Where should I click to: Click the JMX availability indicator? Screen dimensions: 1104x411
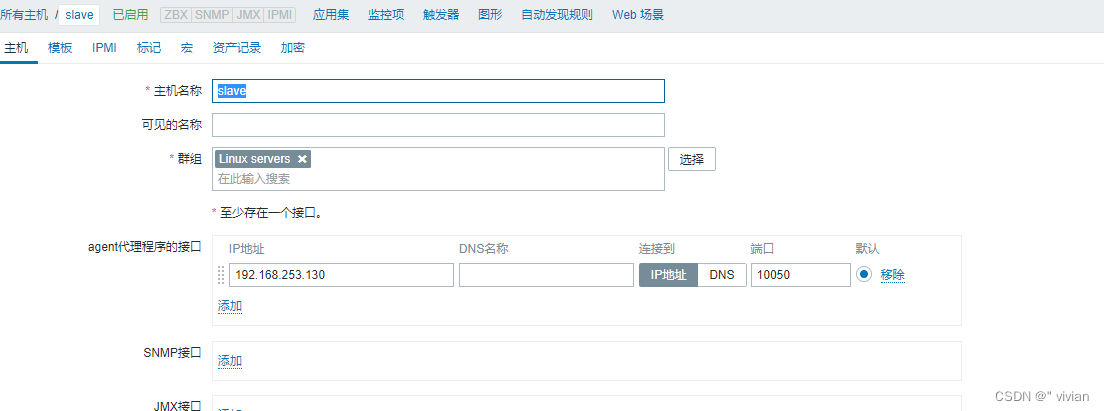(248, 15)
